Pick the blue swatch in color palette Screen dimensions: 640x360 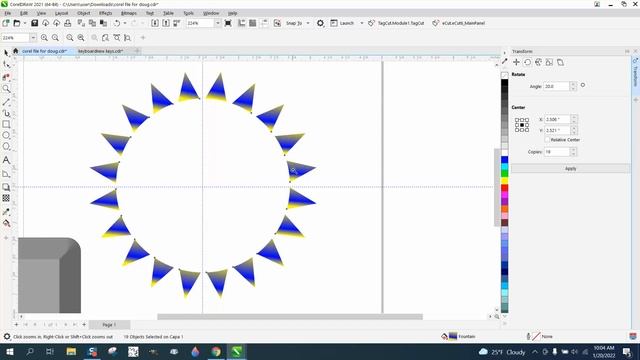tap(504, 160)
